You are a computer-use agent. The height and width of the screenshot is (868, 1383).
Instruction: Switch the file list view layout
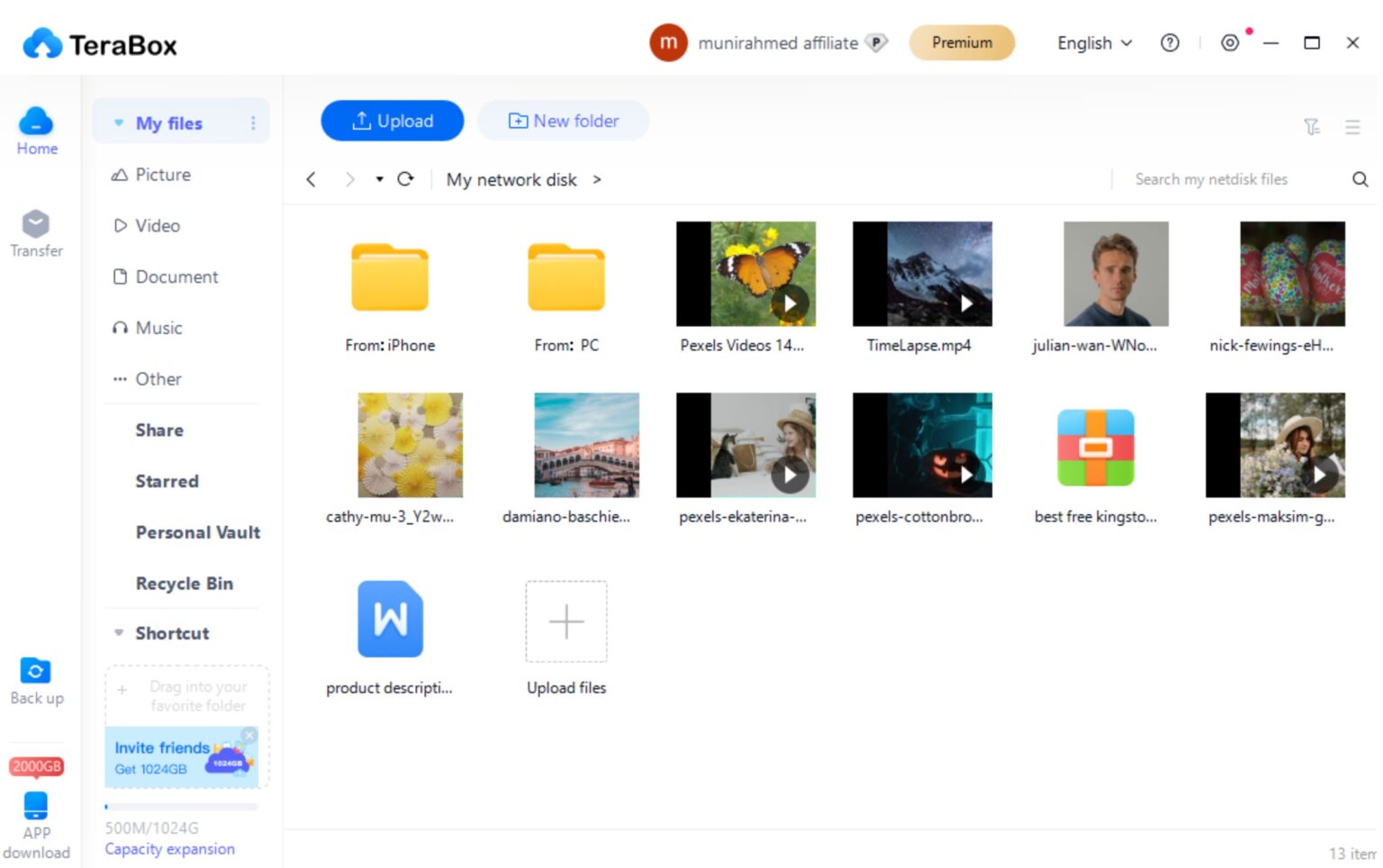[1352, 127]
